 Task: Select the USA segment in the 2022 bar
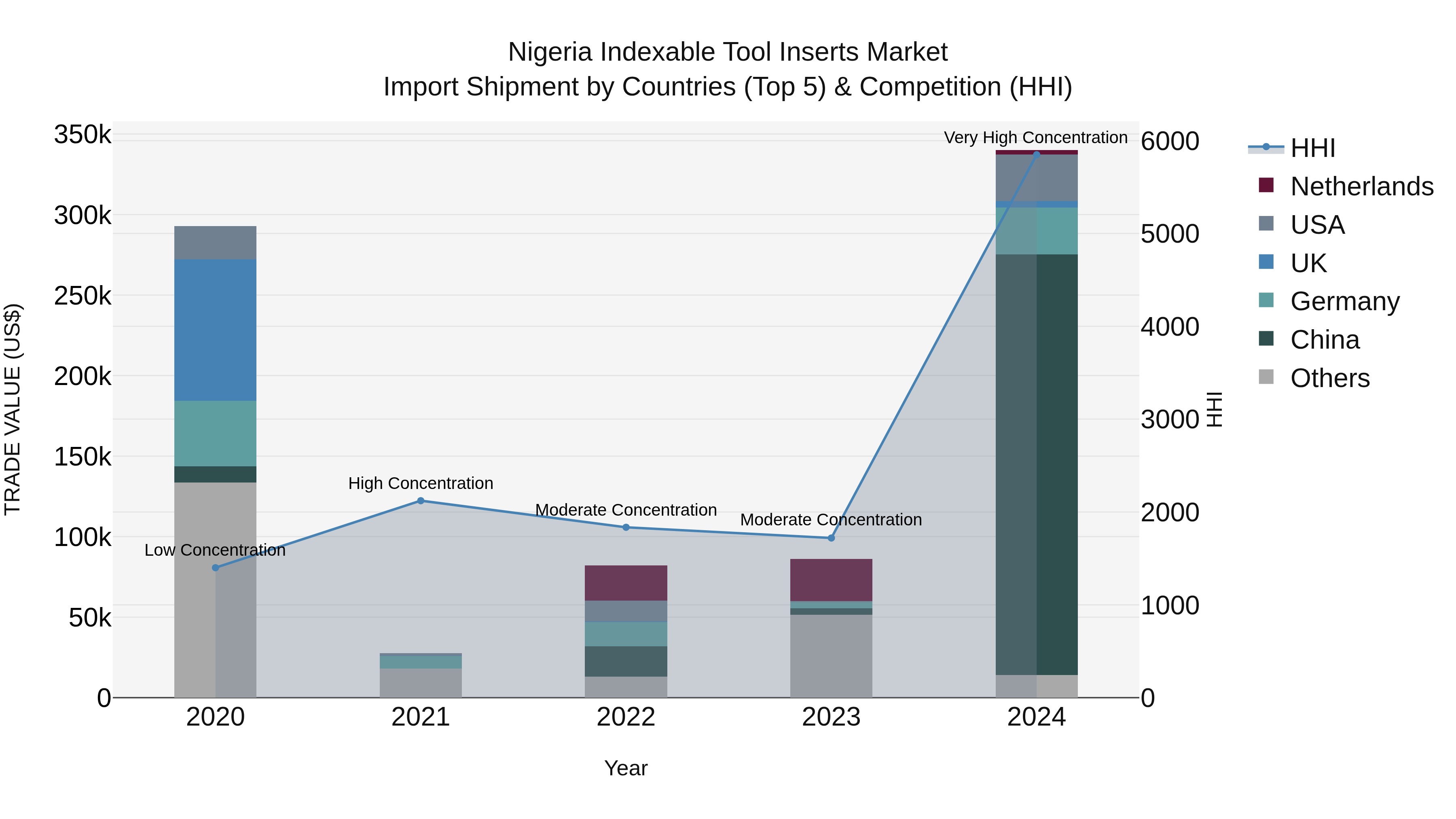pos(626,612)
